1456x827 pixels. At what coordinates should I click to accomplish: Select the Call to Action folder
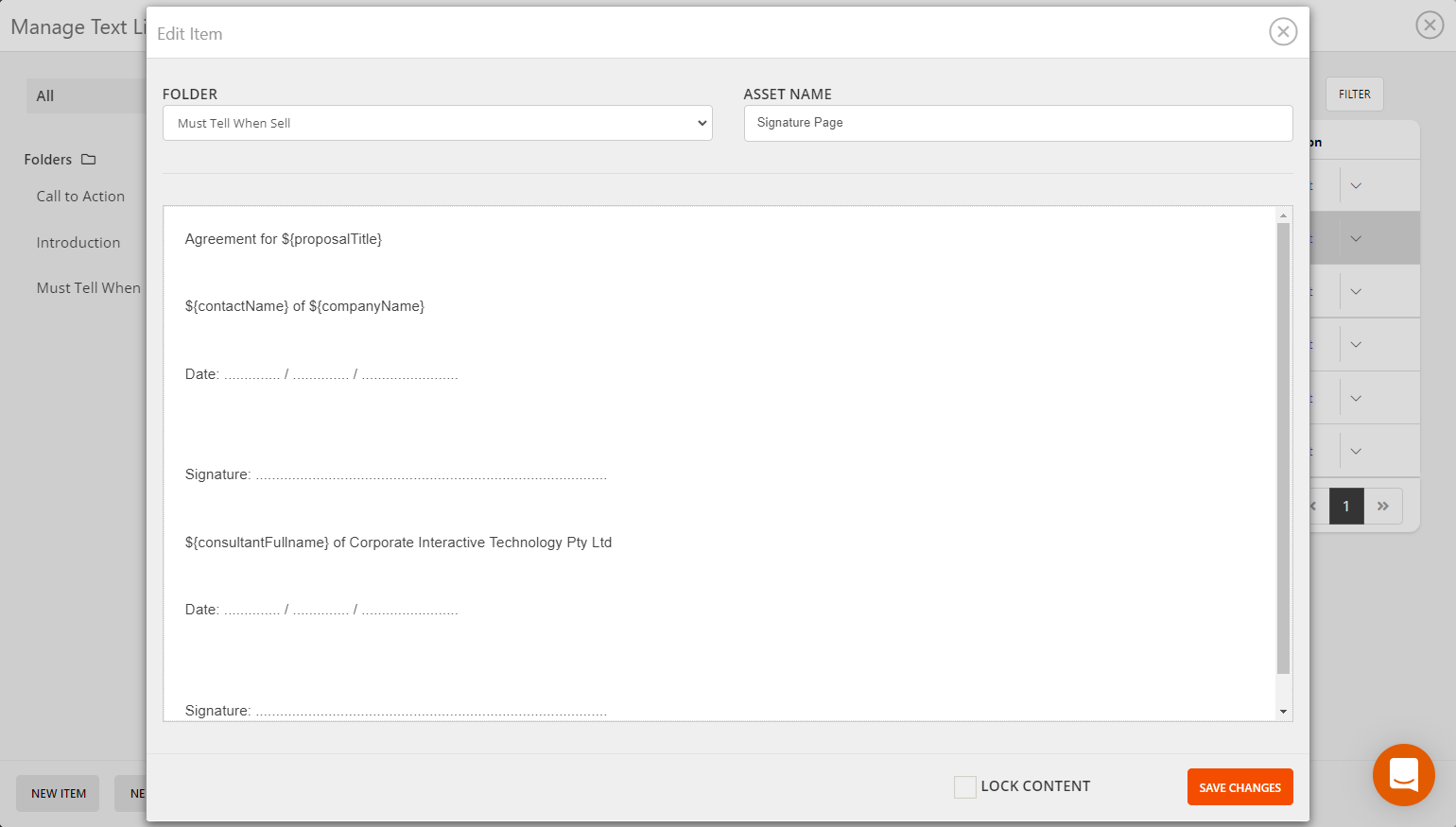[x=80, y=196]
